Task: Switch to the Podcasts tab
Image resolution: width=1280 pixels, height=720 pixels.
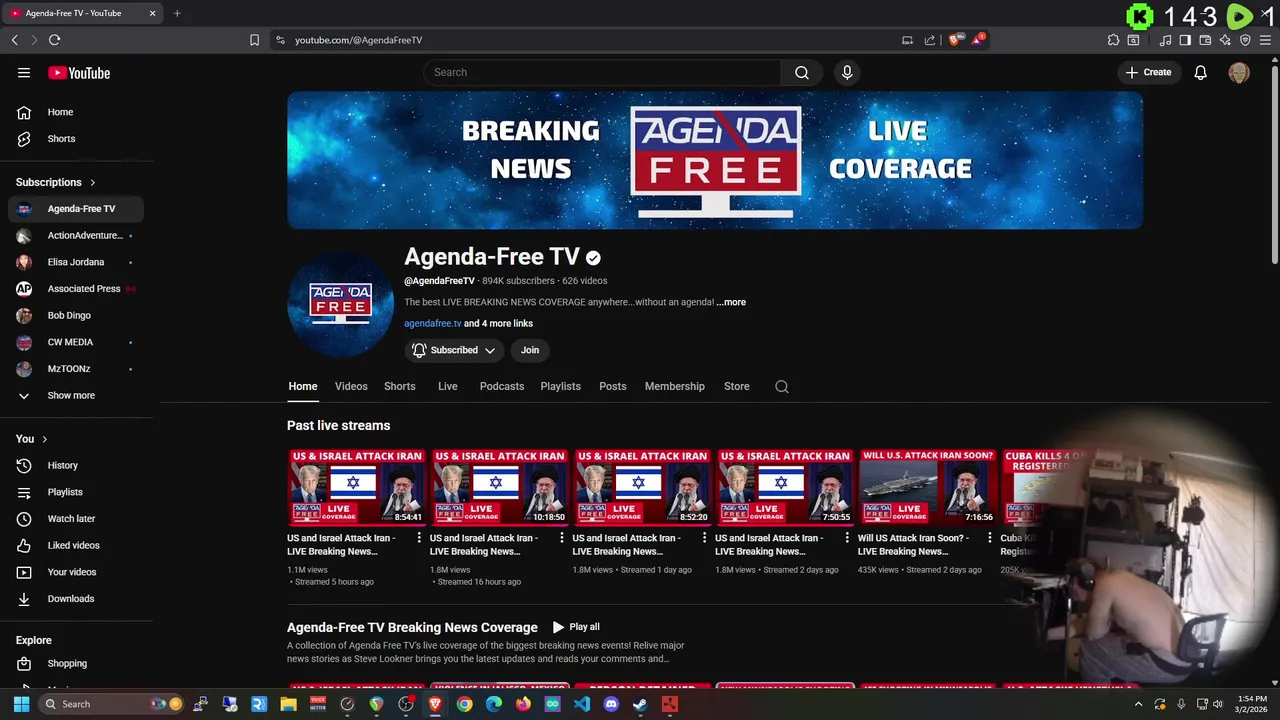Action: 502,386
